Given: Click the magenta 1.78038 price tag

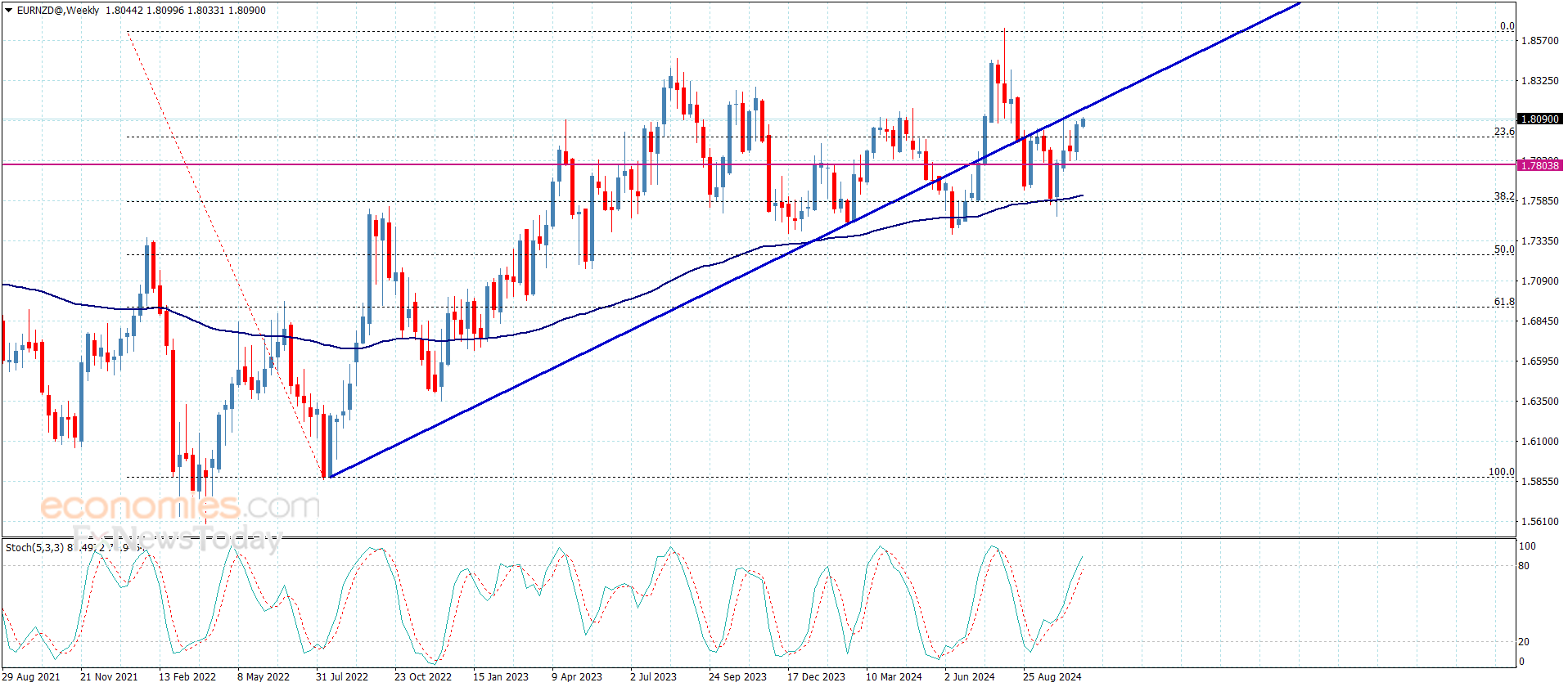Looking at the screenshot, I should tap(1539, 165).
